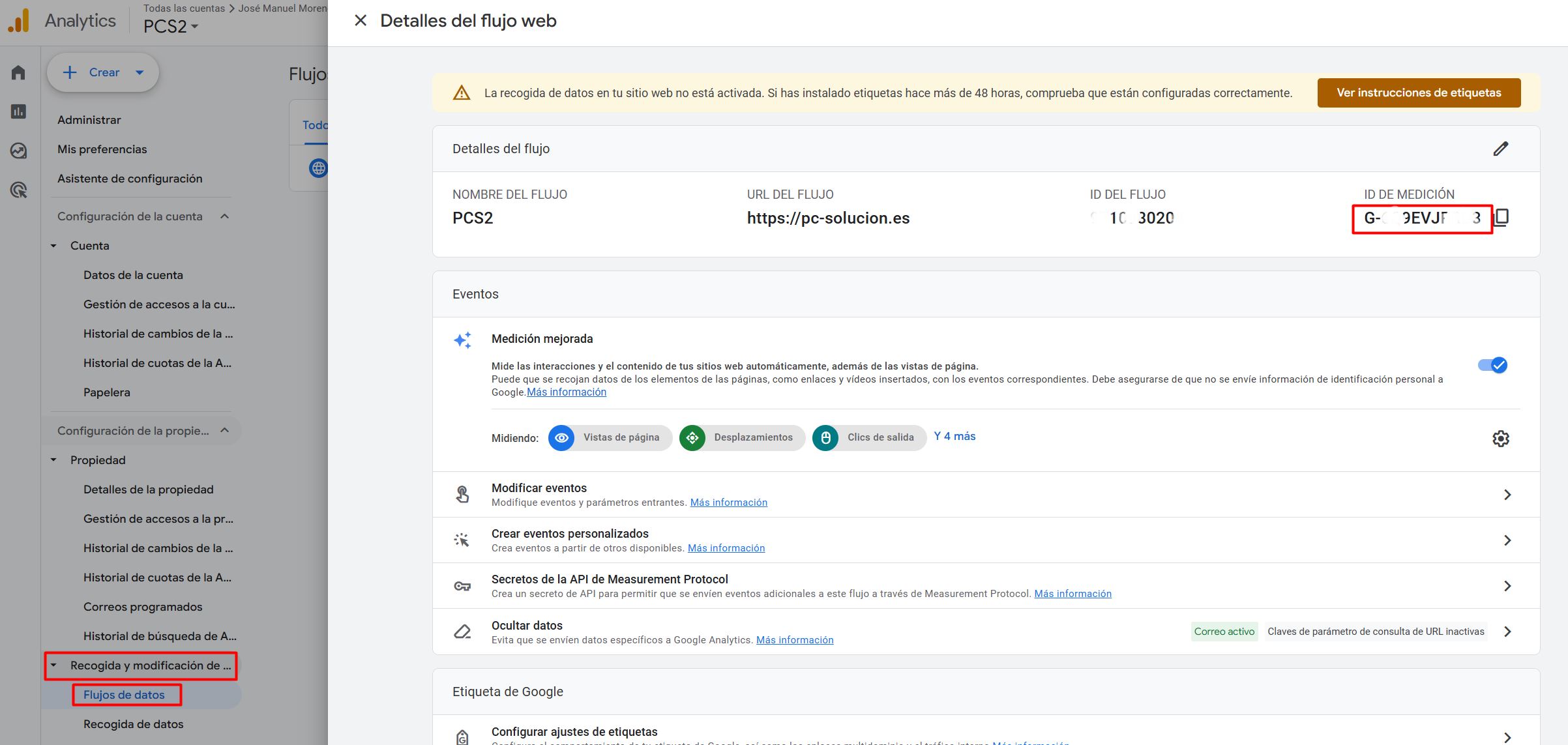1568x745 pixels.
Task: Close the Detalles del flujo web panel
Action: tap(361, 21)
